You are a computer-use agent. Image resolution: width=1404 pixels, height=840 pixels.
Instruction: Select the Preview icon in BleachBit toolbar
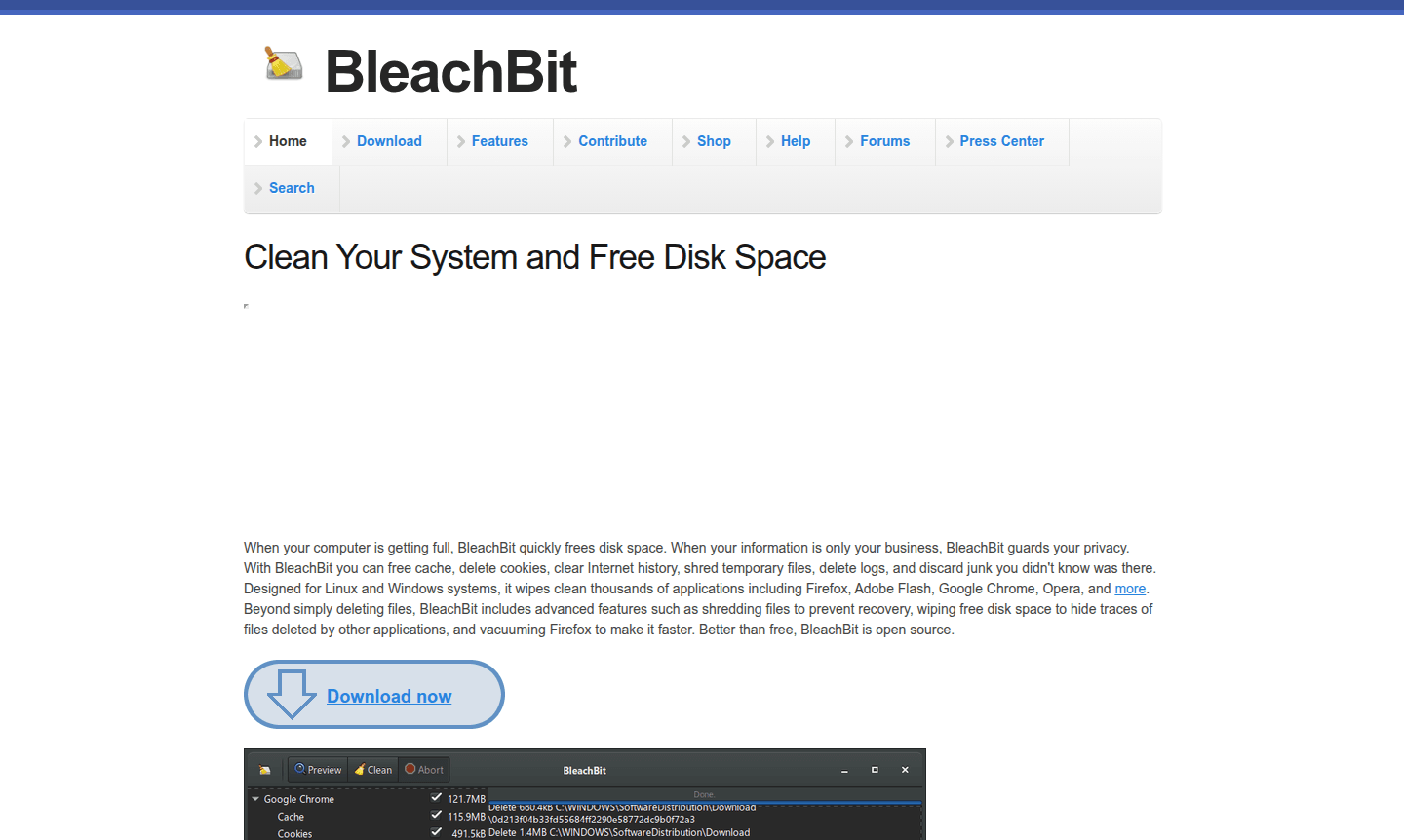point(317,769)
